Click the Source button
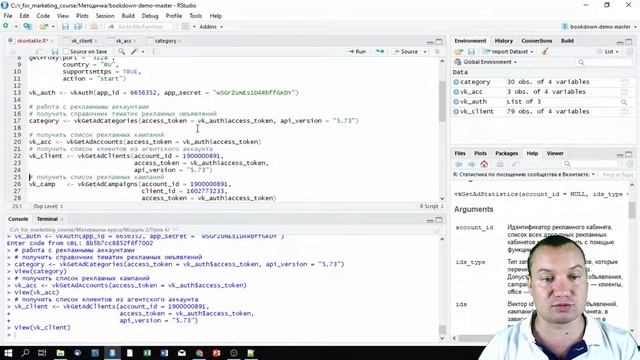Viewport: 640px width, 360px height. click(x=406, y=52)
